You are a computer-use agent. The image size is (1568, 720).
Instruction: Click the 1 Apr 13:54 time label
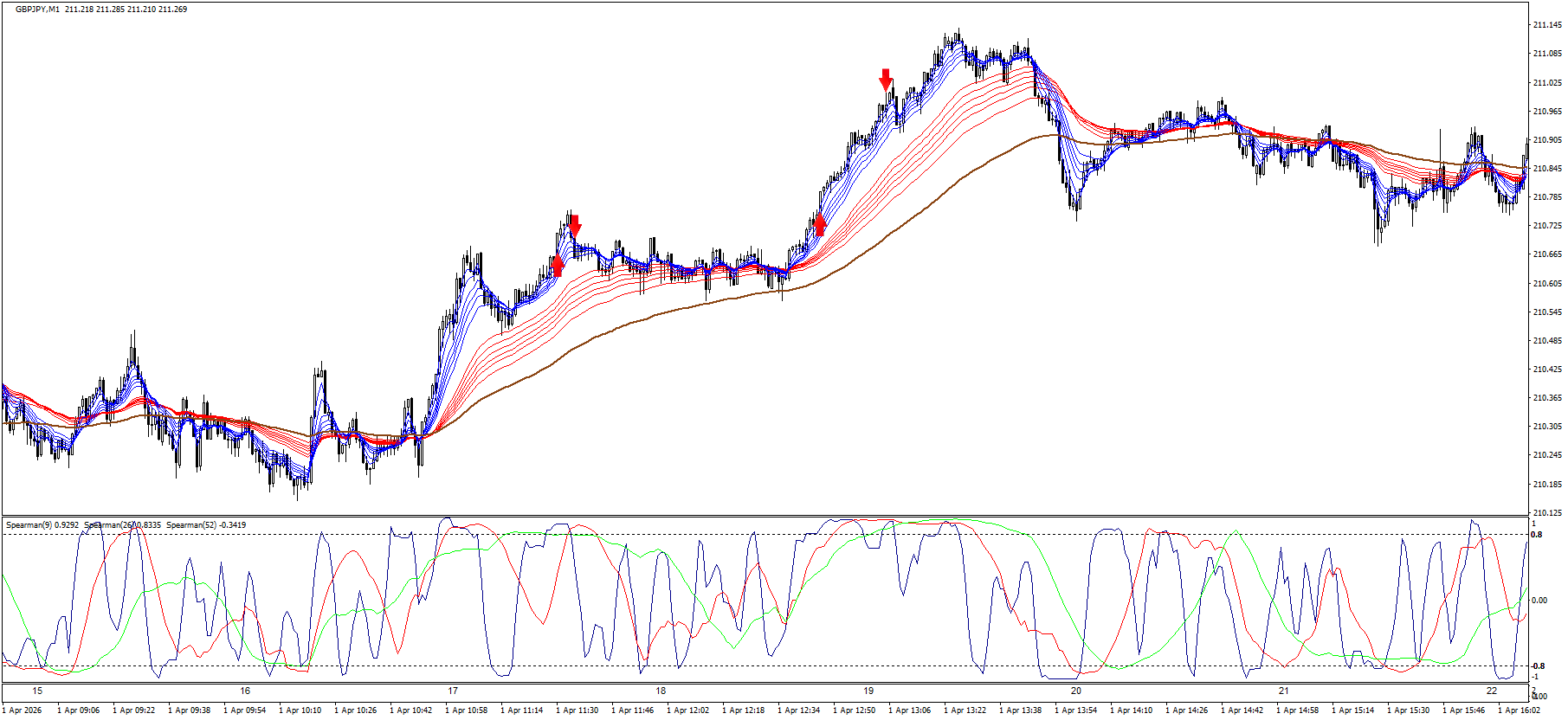[1078, 710]
